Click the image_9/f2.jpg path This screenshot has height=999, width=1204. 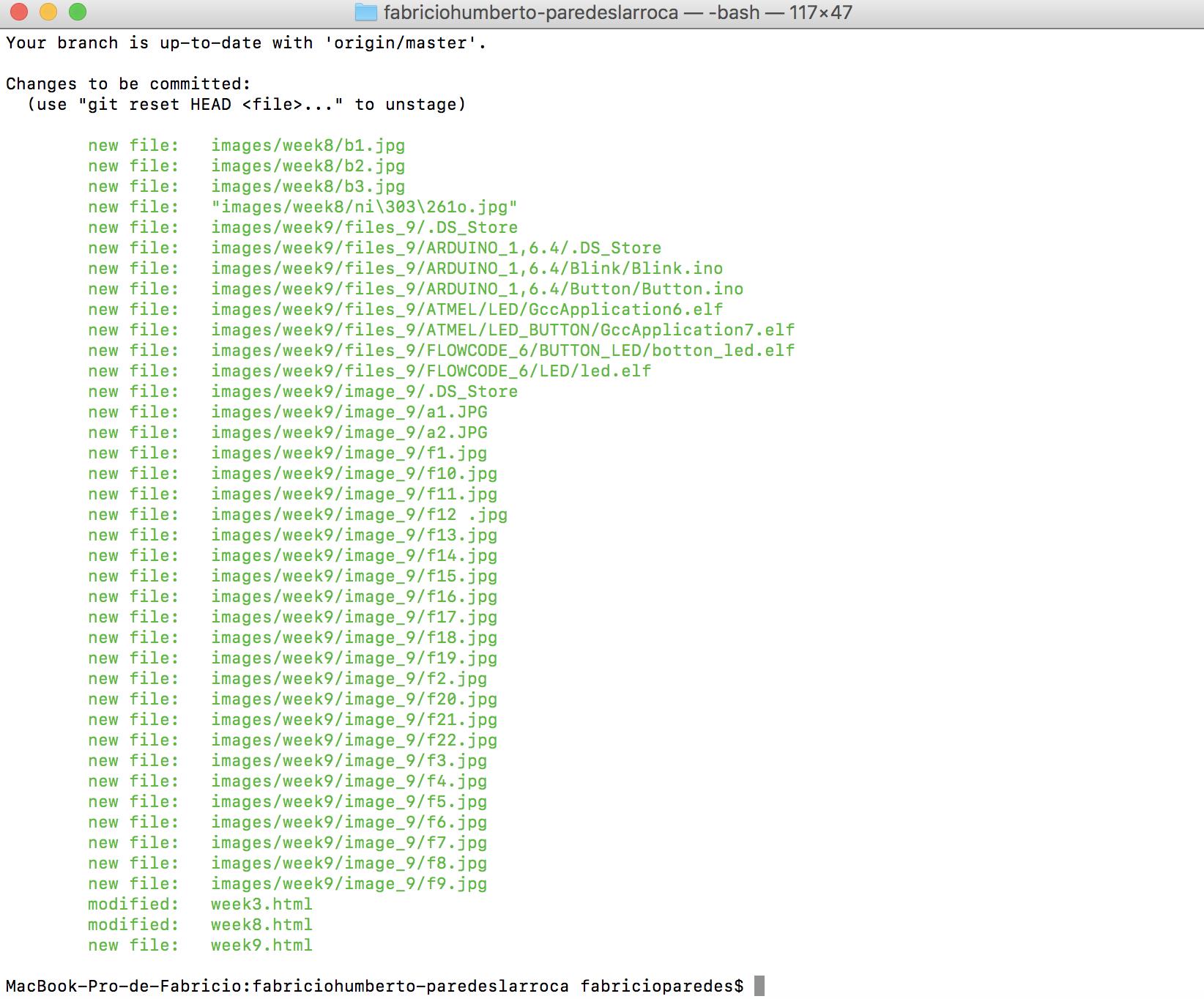(x=349, y=679)
